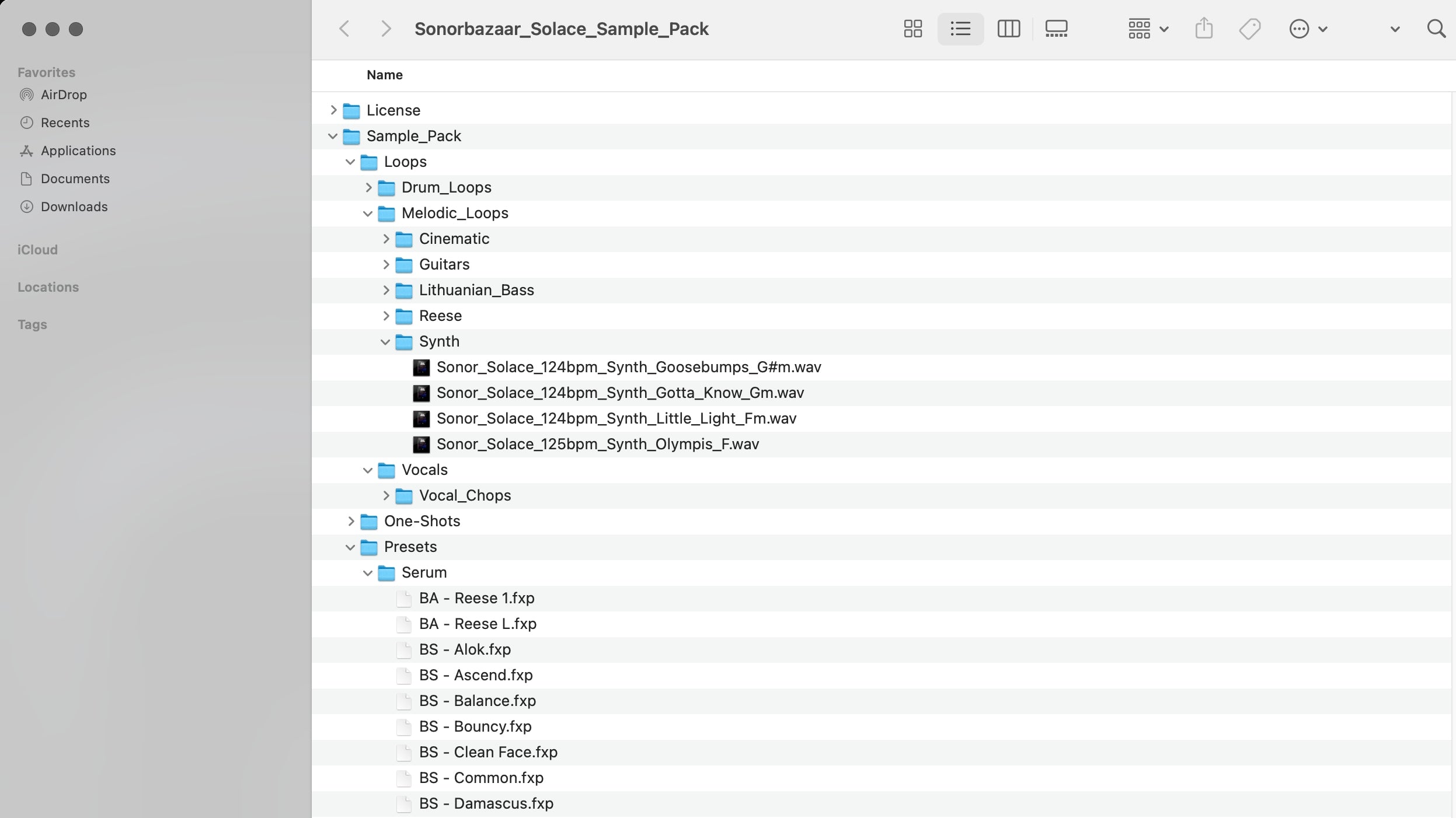This screenshot has width=1456, height=818.
Task: Collapse the Serum folder
Action: coord(368,573)
